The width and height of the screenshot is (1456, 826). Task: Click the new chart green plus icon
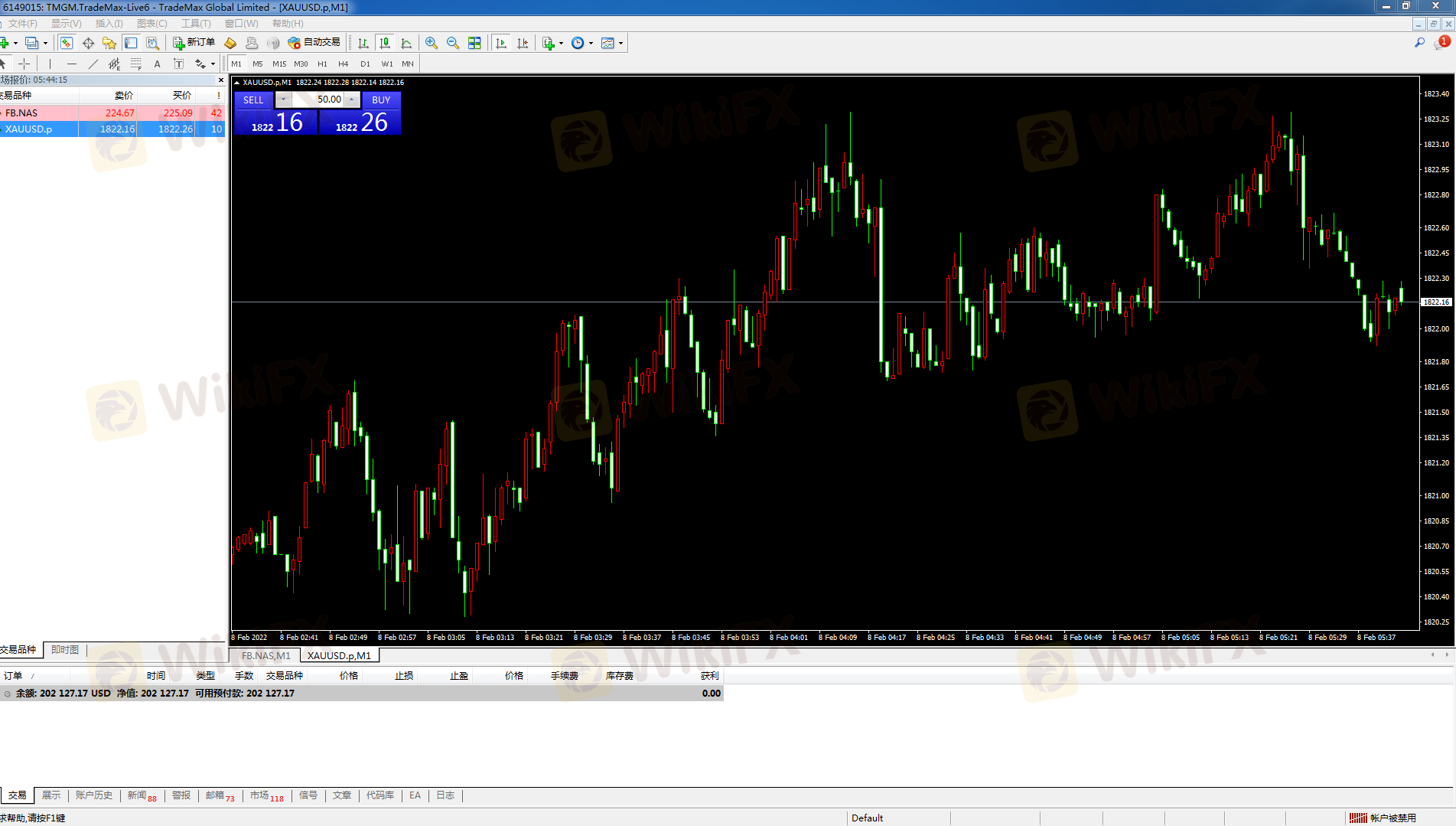tap(5, 43)
